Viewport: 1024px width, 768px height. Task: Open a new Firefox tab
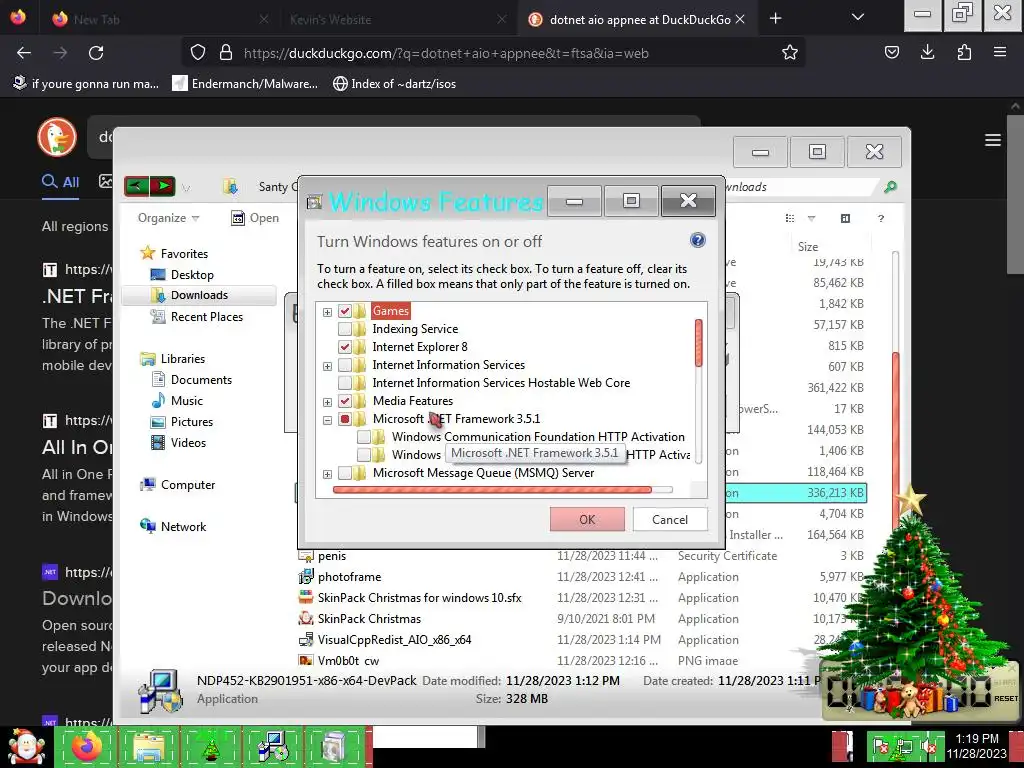[775, 18]
